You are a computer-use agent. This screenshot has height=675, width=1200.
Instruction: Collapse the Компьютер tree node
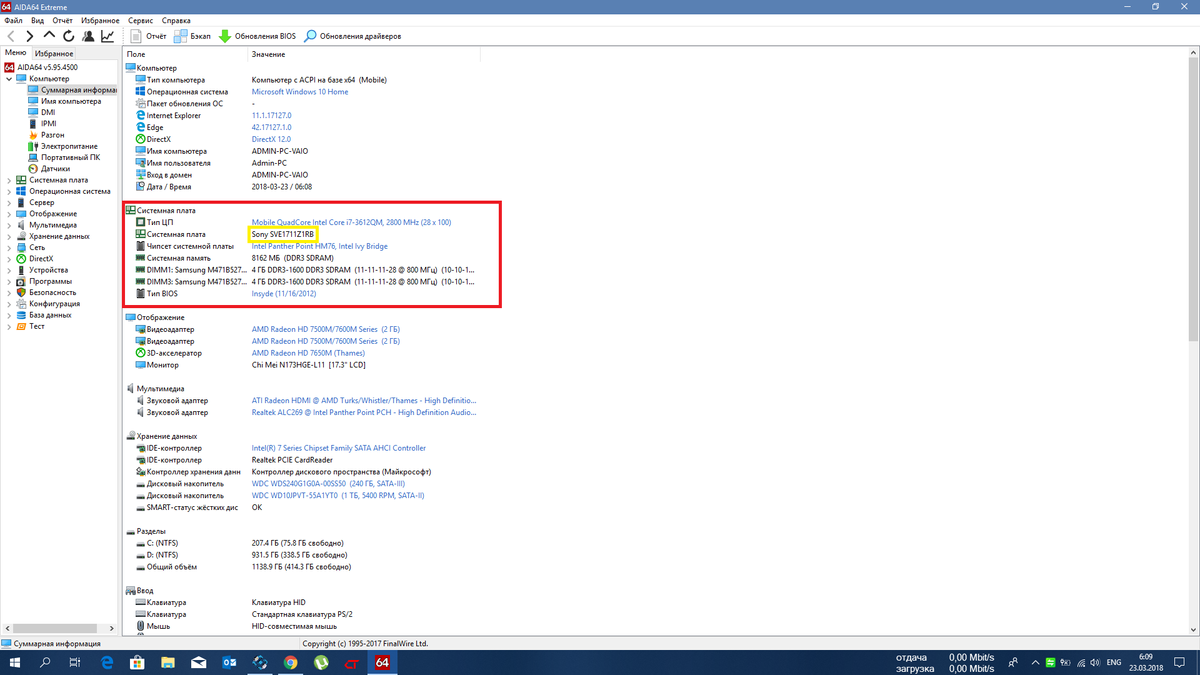9,78
